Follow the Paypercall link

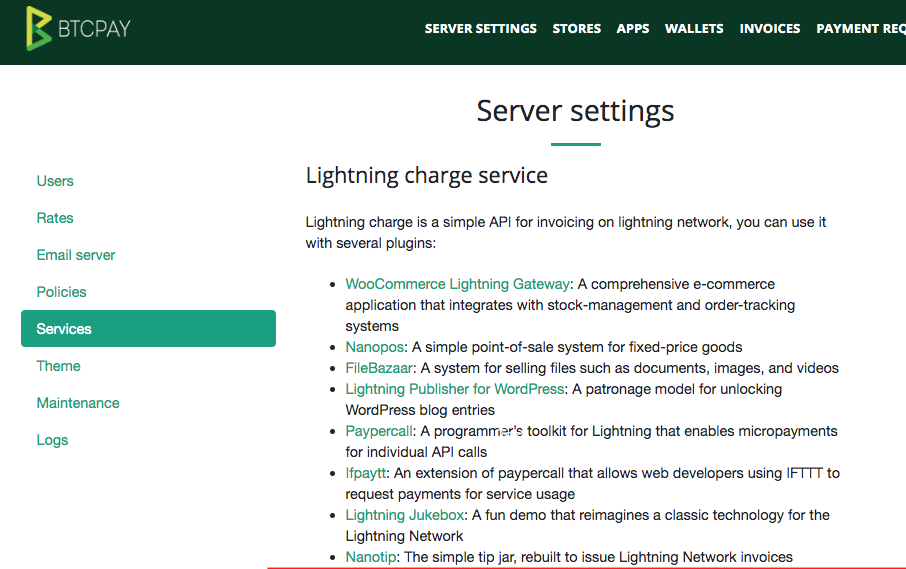[x=379, y=432]
